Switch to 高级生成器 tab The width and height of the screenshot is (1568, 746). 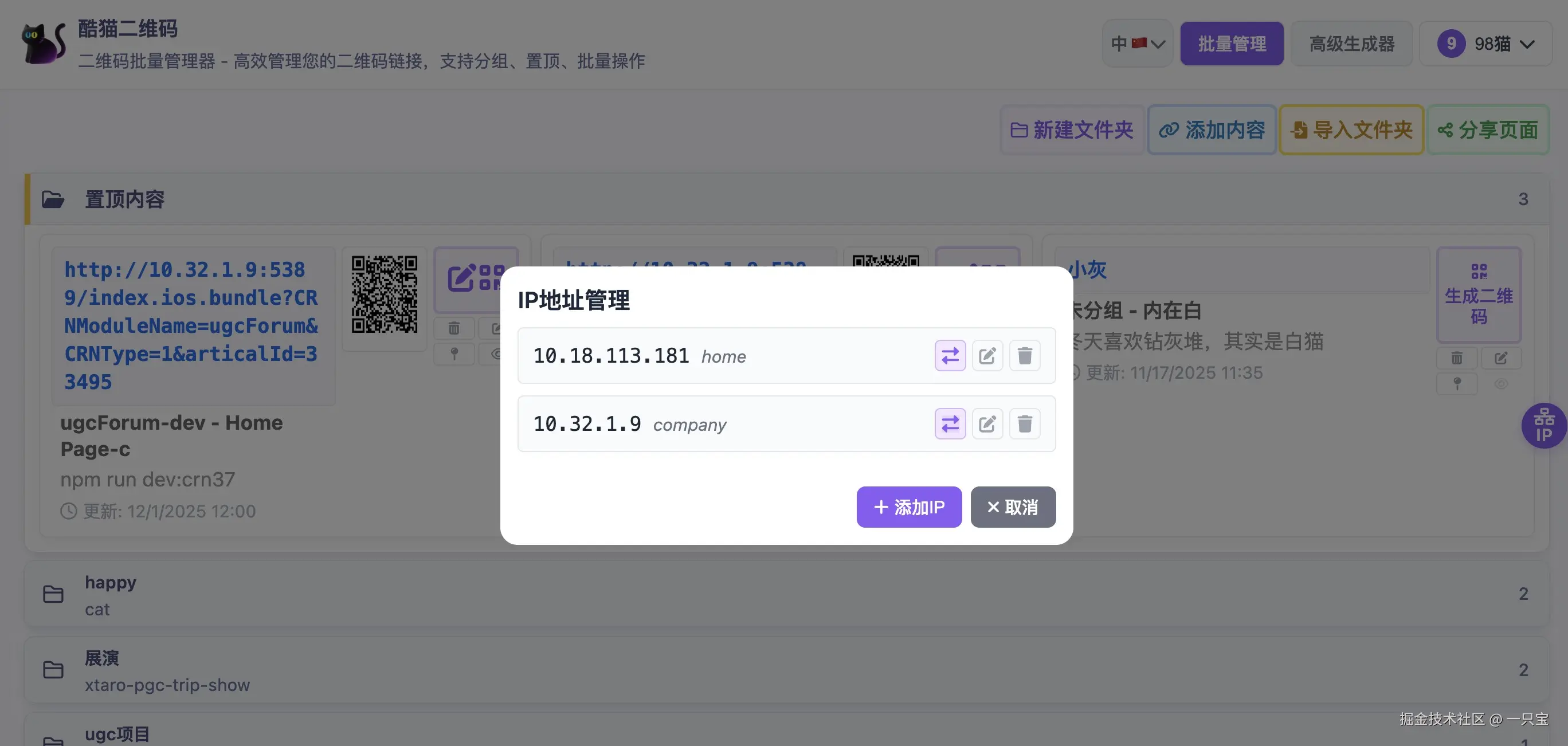[x=1351, y=44]
